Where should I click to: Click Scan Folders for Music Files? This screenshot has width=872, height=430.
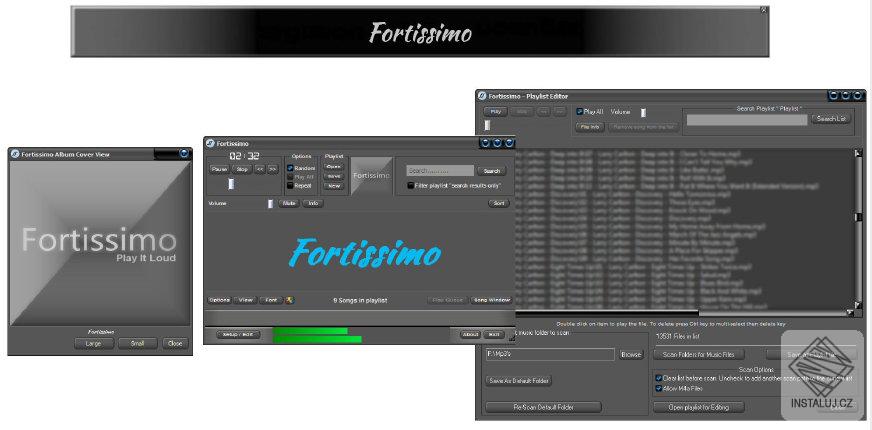tap(698, 354)
